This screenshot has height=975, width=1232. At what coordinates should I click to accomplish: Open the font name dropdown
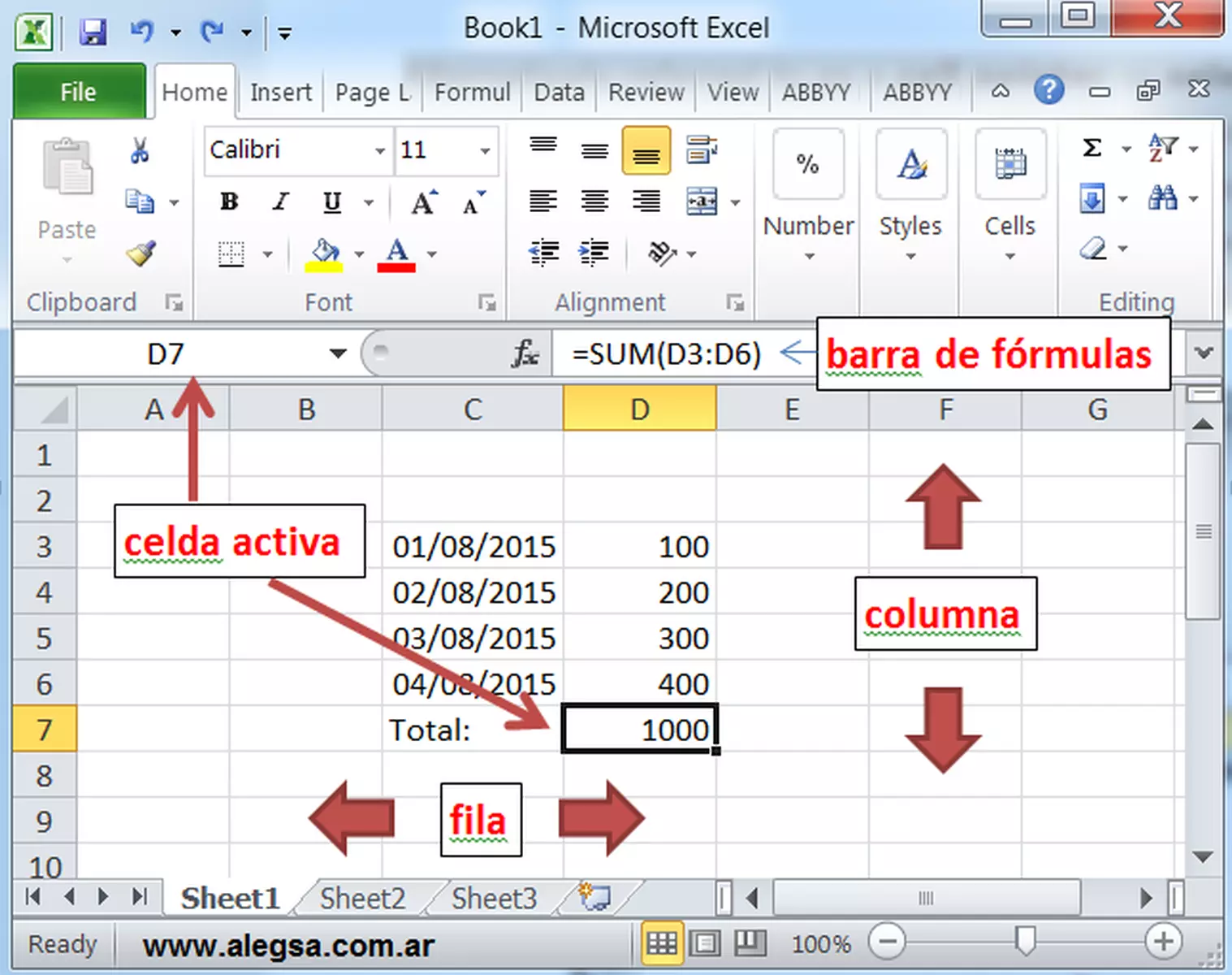(378, 150)
